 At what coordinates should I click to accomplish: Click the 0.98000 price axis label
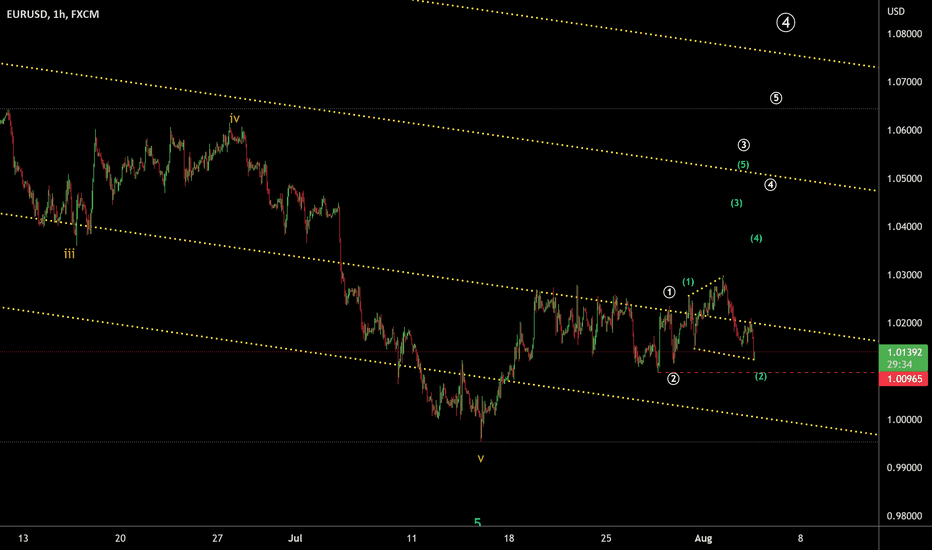905,516
